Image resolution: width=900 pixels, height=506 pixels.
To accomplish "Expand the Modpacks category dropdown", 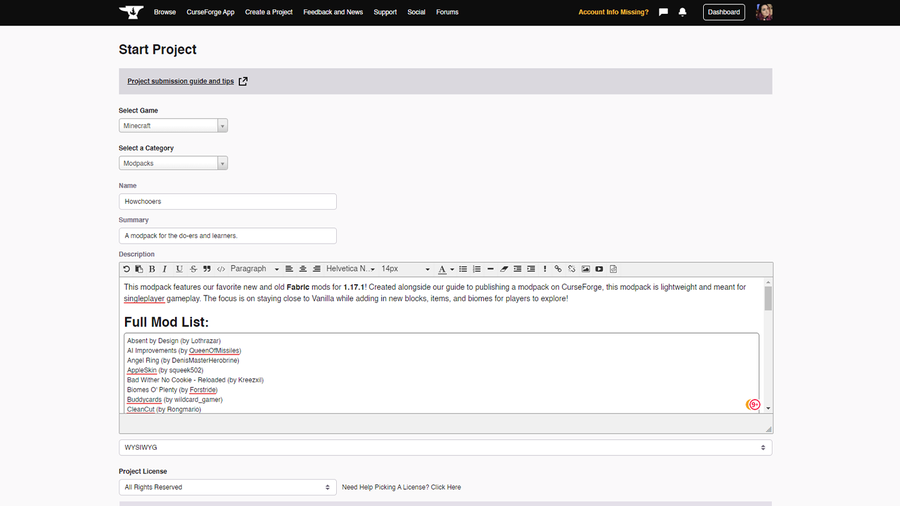I will pyautogui.click(x=173, y=163).
